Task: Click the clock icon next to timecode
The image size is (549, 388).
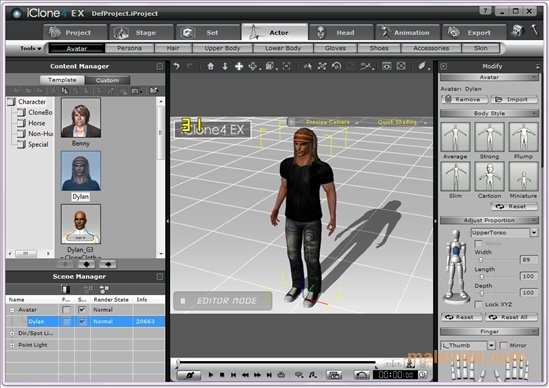Action: click(422, 375)
